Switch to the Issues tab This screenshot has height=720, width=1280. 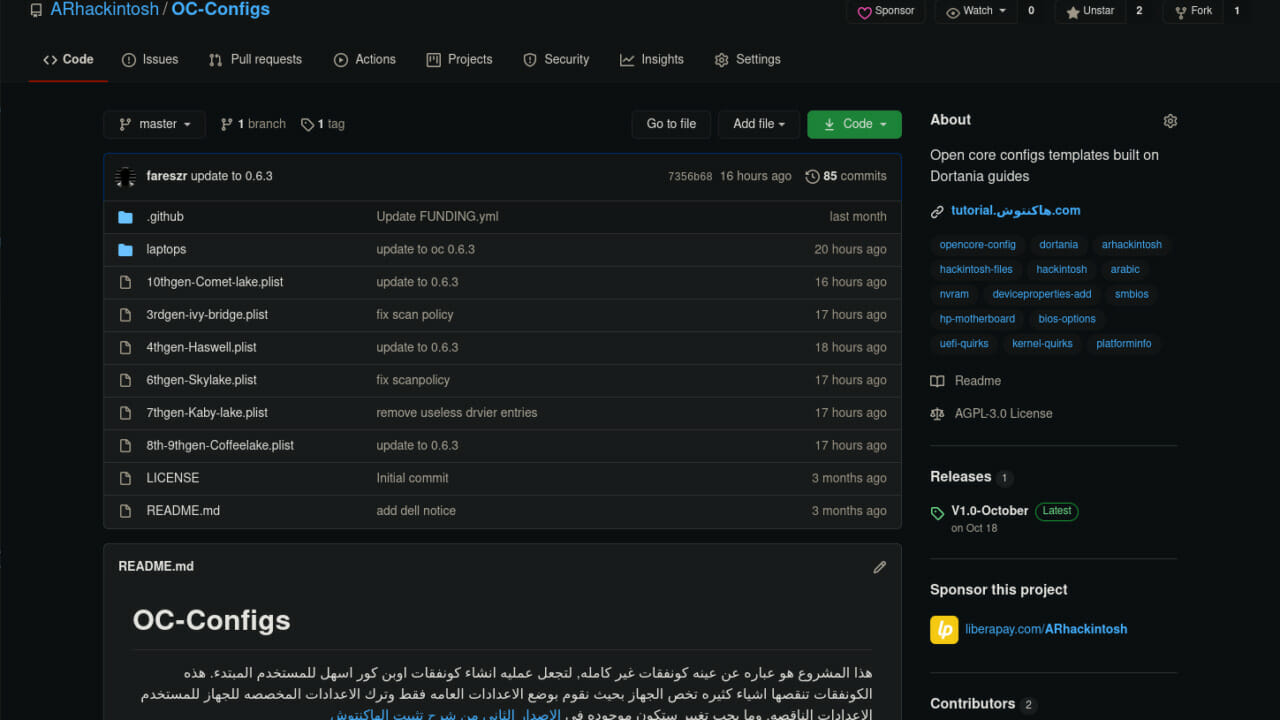point(150,60)
